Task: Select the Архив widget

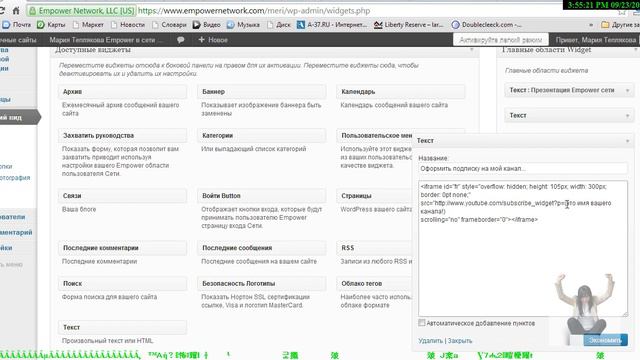Action: pyautogui.click(x=122, y=92)
